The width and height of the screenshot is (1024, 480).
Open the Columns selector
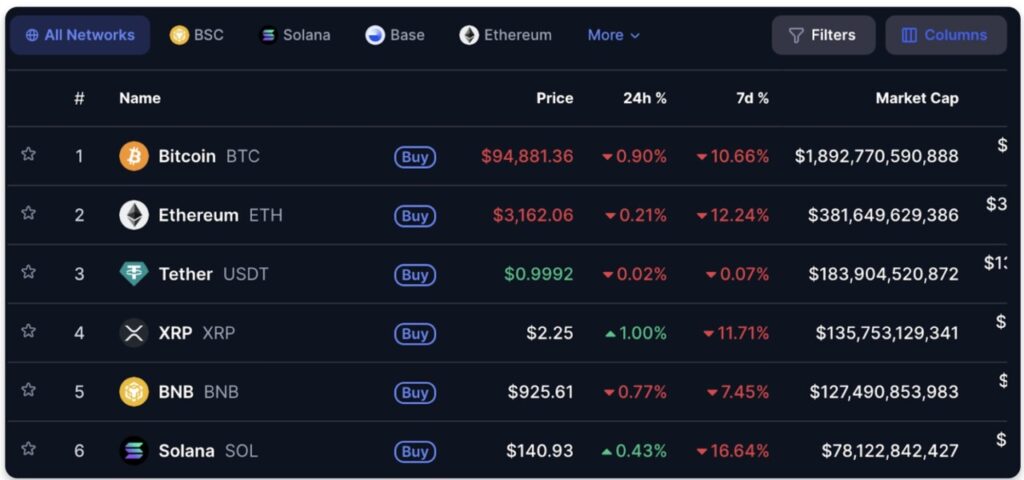(x=945, y=35)
